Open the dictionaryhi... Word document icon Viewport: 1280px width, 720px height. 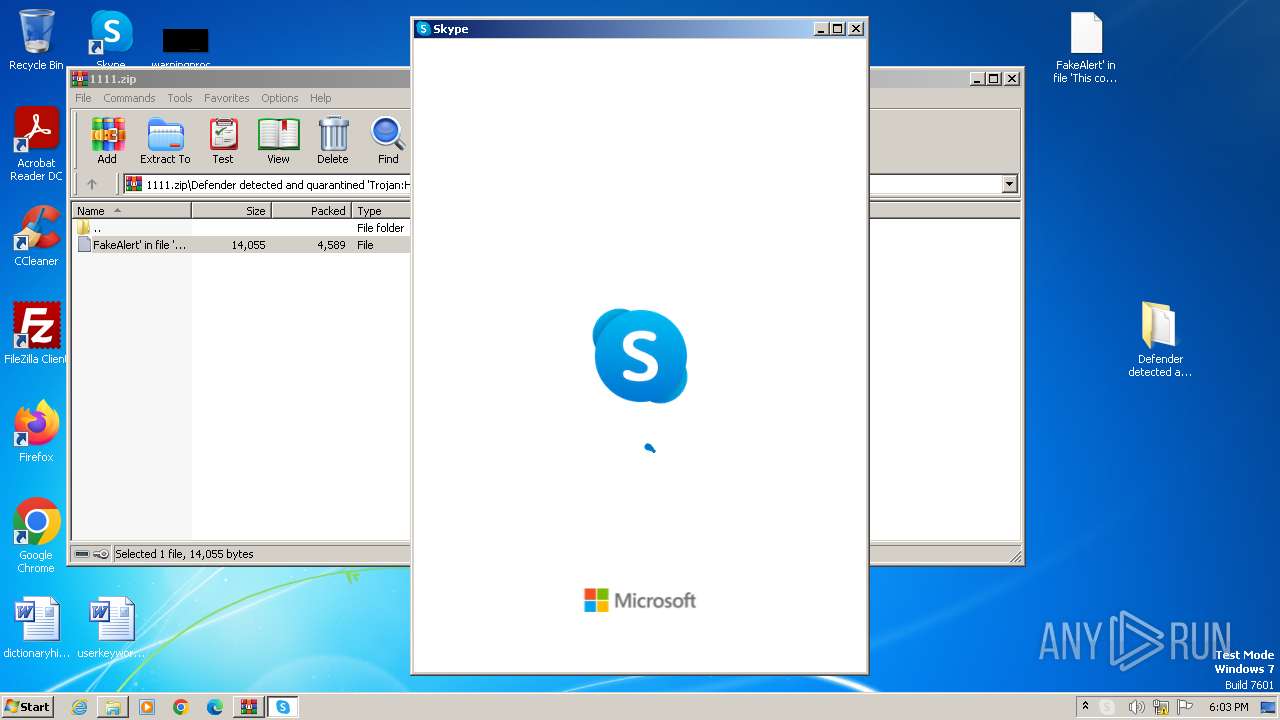[x=36, y=628]
